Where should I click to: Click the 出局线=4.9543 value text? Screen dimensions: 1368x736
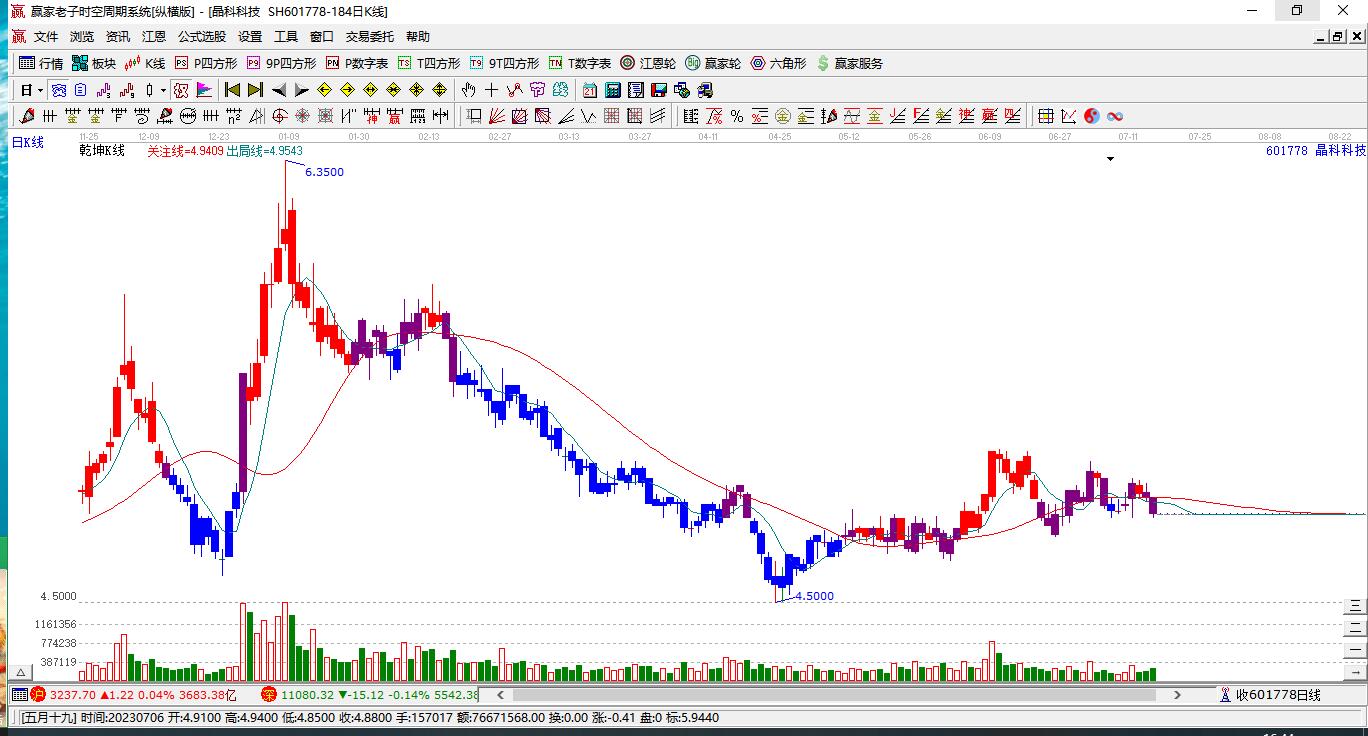coord(264,151)
